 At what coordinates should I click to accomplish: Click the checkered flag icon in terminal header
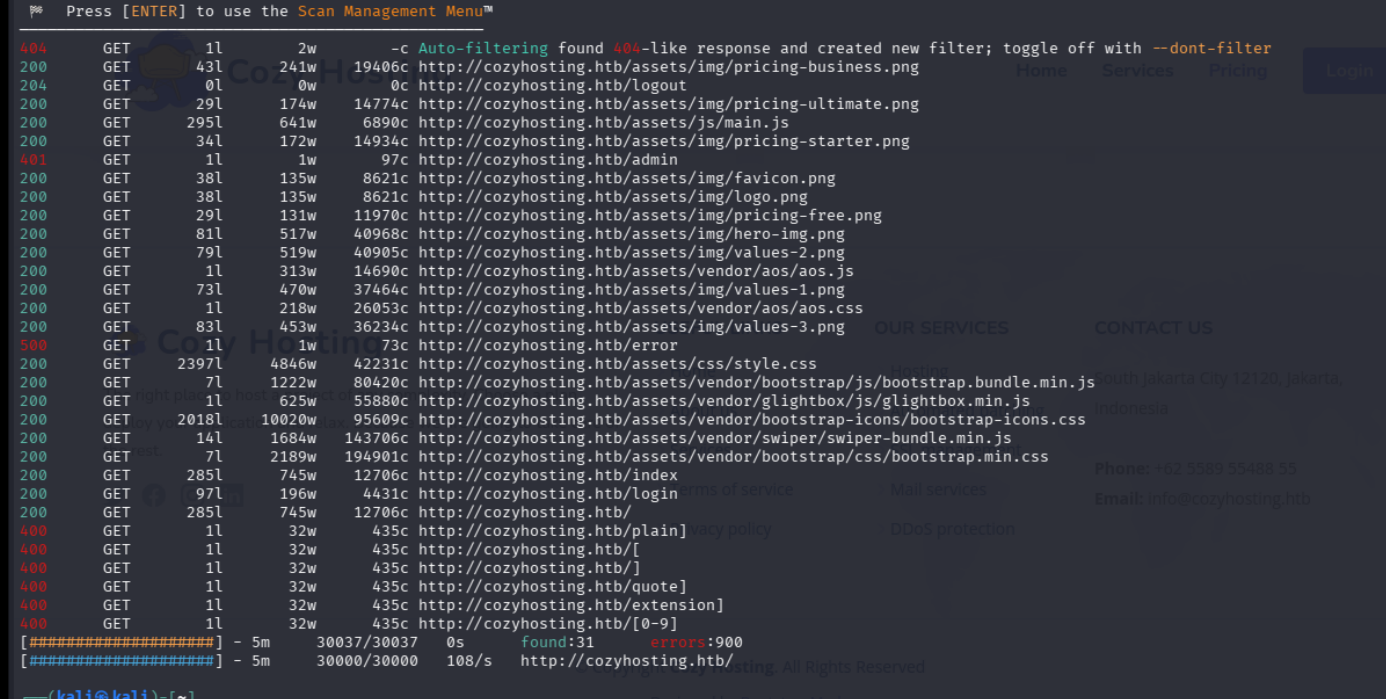[36, 11]
